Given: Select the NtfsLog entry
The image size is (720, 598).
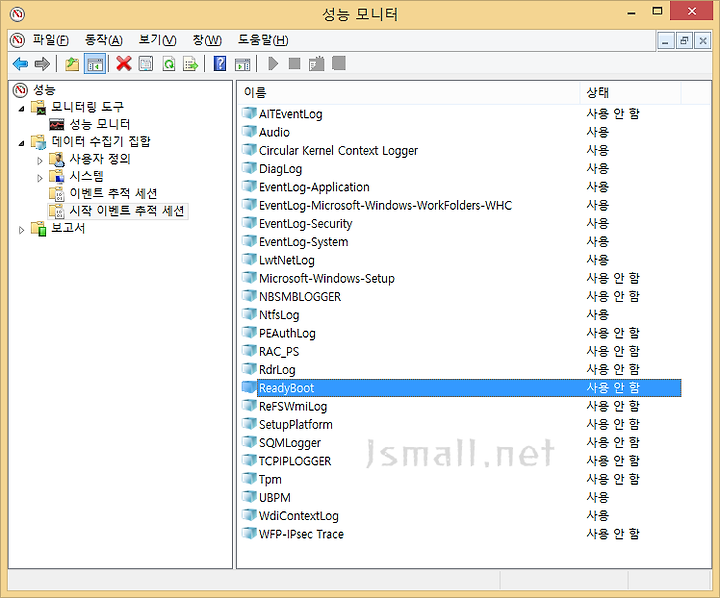Looking at the screenshot, I should point(279,315).
